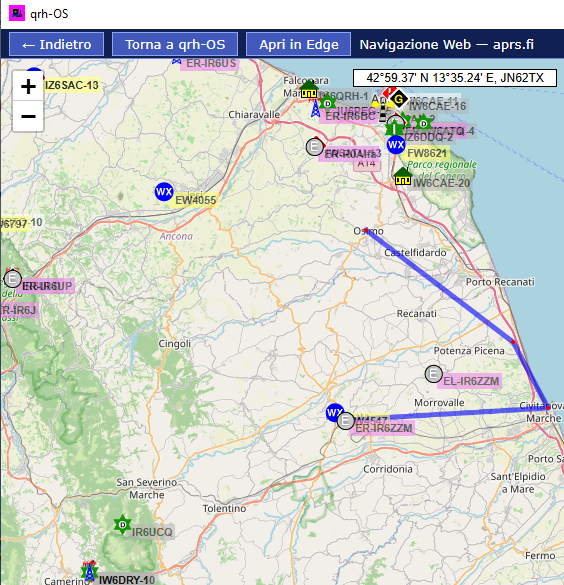This screenshot has width=564, height=585.
Task: Zoom out the map with minus button
Action: (28, 116)
